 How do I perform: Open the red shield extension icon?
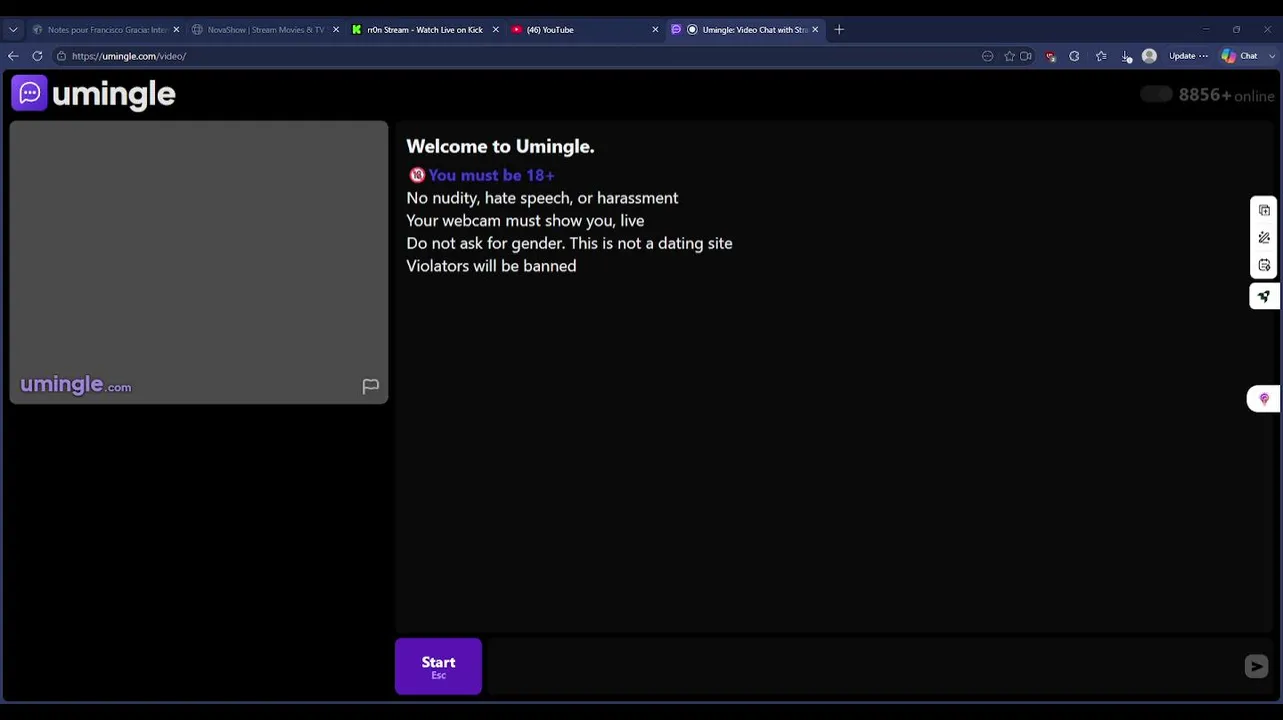(x=1050, y=56)
